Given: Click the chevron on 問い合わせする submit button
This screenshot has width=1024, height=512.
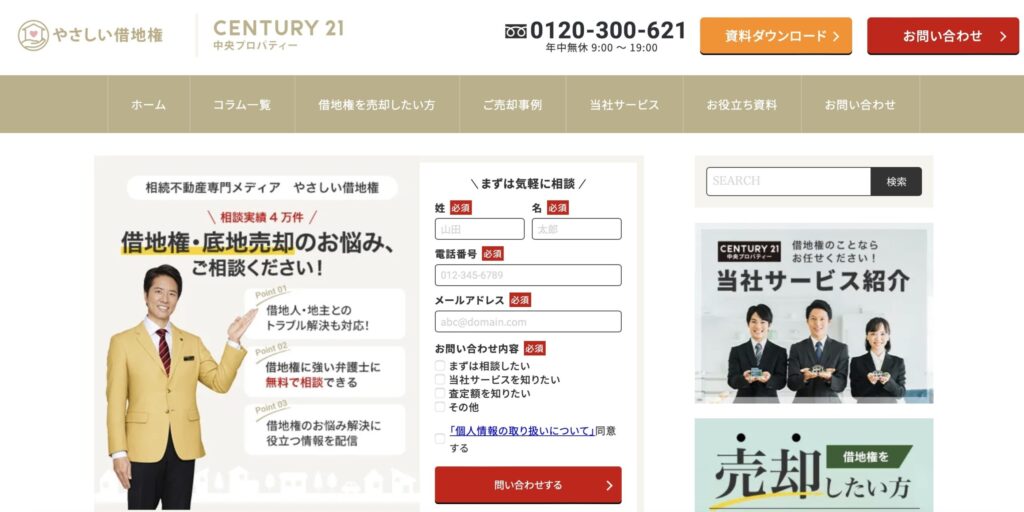Looking at the screenshot, I should pyautogui.click(x=609, y=485).
